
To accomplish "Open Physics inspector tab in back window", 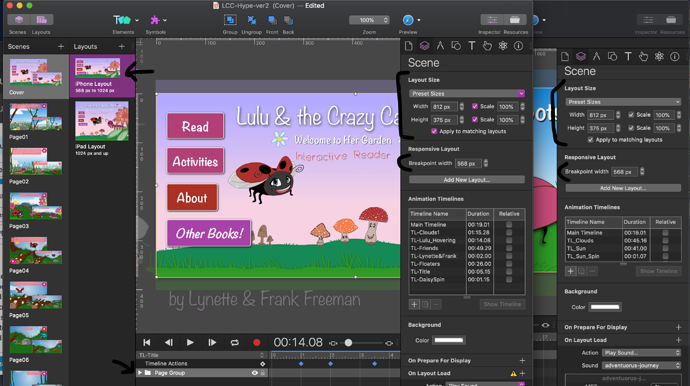I will point(659,56).
